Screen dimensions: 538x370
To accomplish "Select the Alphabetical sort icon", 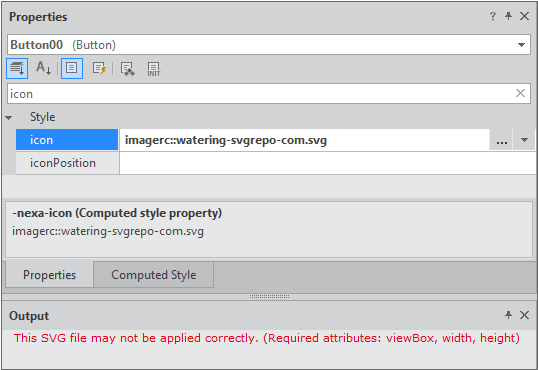I will pyautogui.click(x=44, y=68).
